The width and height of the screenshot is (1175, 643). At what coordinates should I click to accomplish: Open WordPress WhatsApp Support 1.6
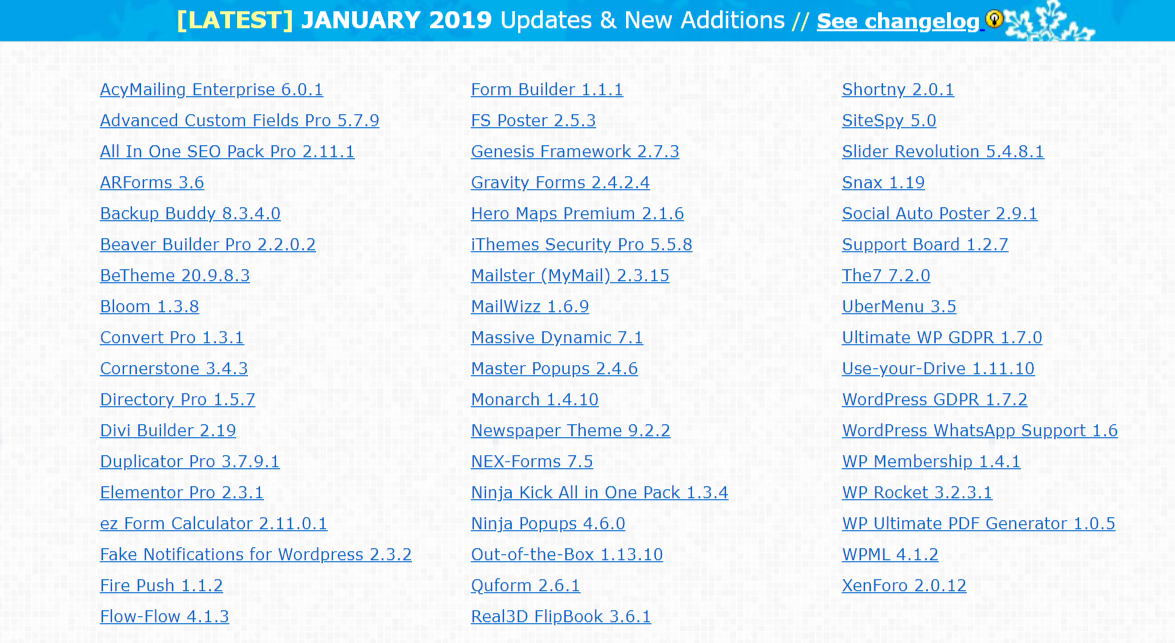point(979,430)
